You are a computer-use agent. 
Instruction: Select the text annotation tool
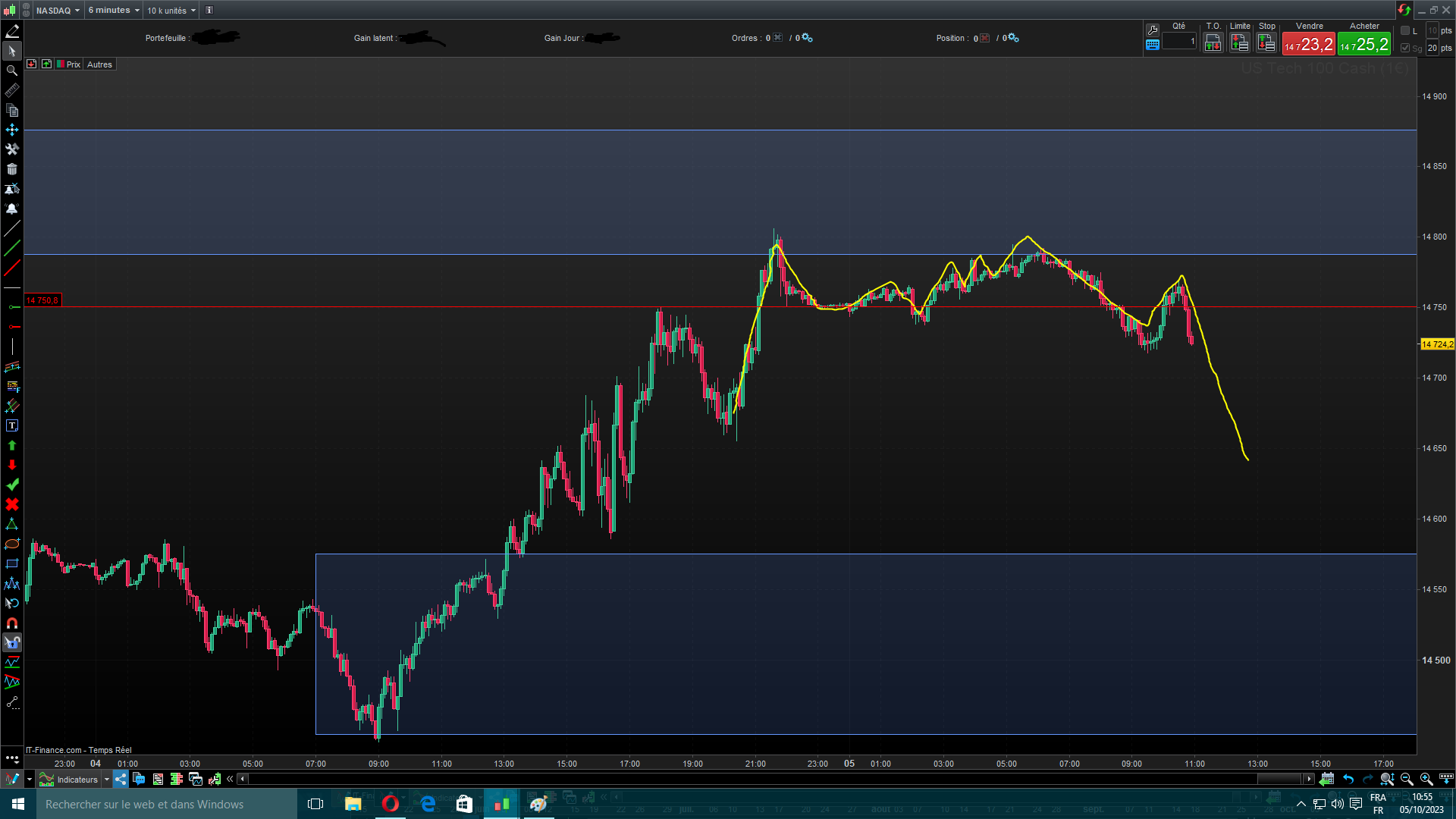pos(12,426)
